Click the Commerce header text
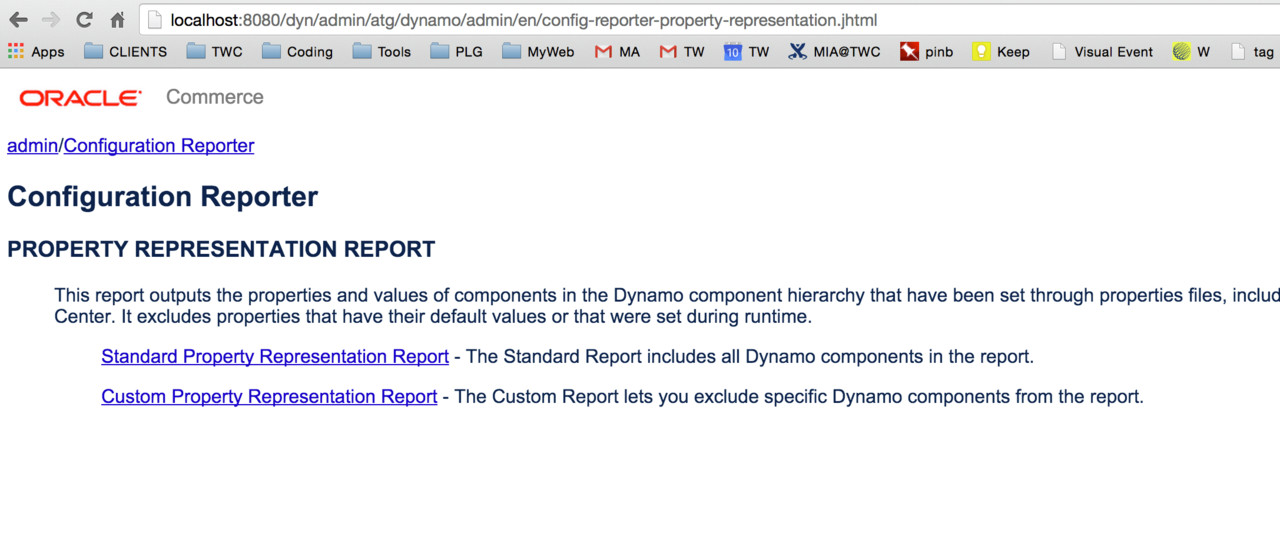1280x549 pixels. [x=215, y=97]
